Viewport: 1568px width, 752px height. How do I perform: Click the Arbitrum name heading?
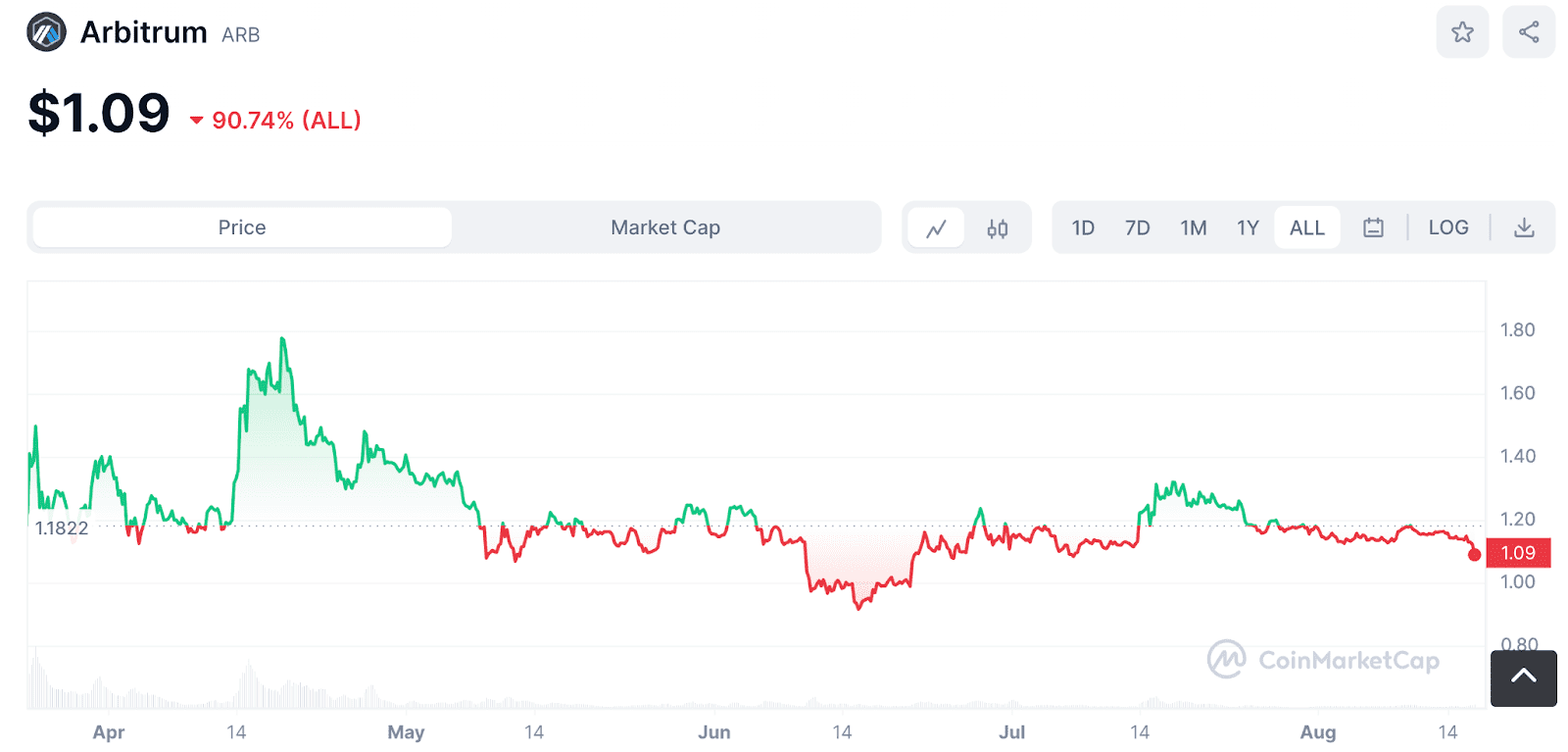pos(144,32)
